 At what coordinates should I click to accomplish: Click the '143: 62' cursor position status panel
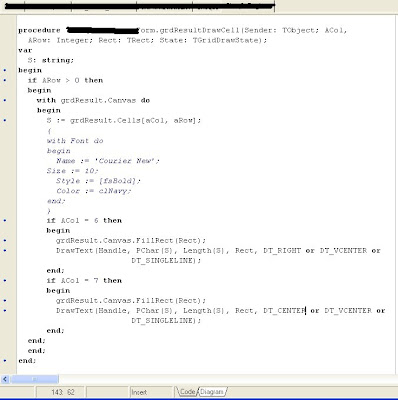tap(61, 392)
